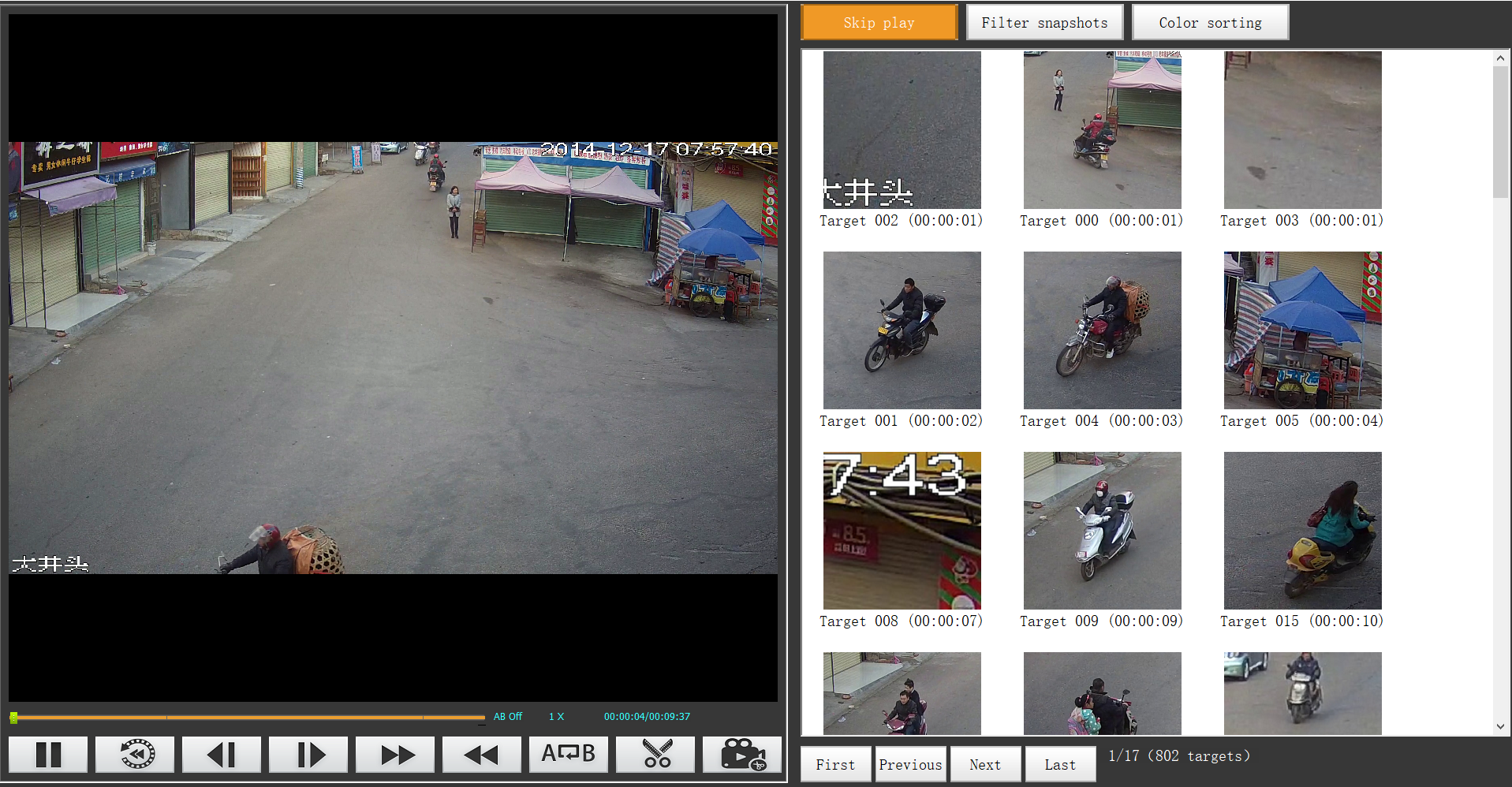Go to the Next page of targets

point(985,764)
